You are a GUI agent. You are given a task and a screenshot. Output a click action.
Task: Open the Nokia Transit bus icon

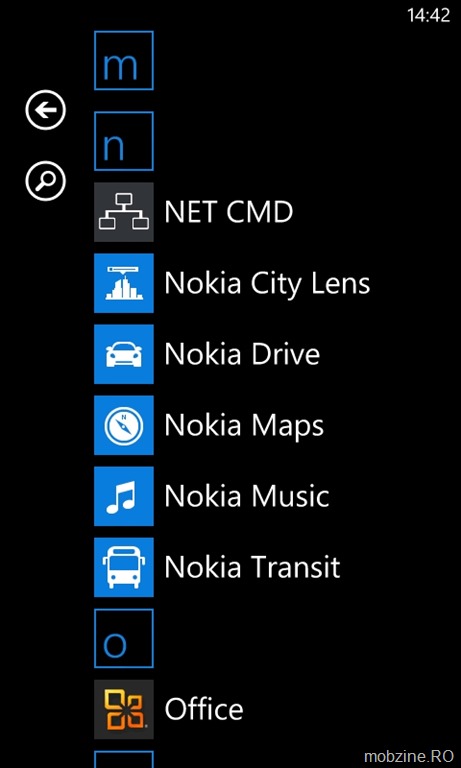(124, 567)
